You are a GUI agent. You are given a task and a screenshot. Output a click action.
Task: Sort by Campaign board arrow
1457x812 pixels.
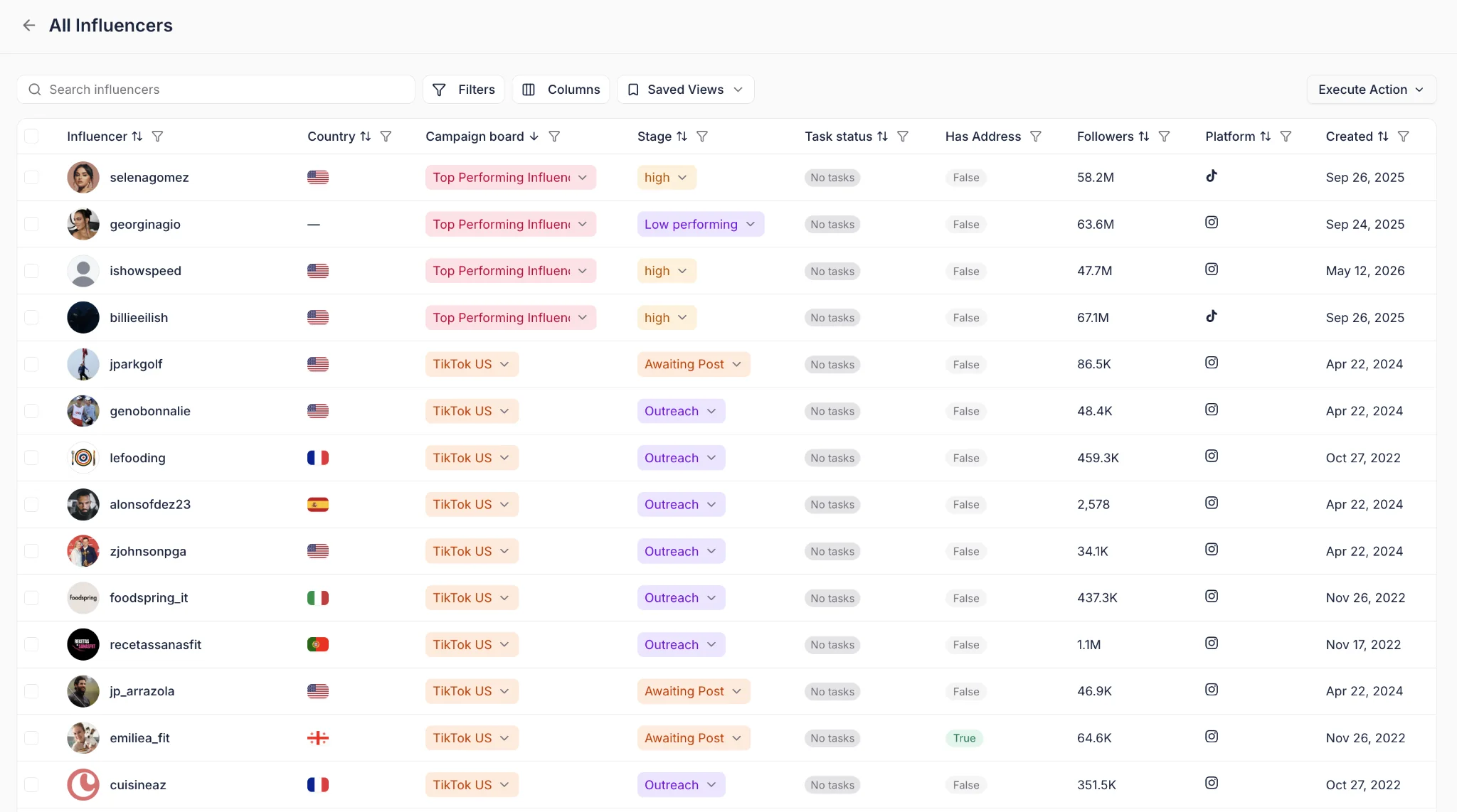coord(534,137)
